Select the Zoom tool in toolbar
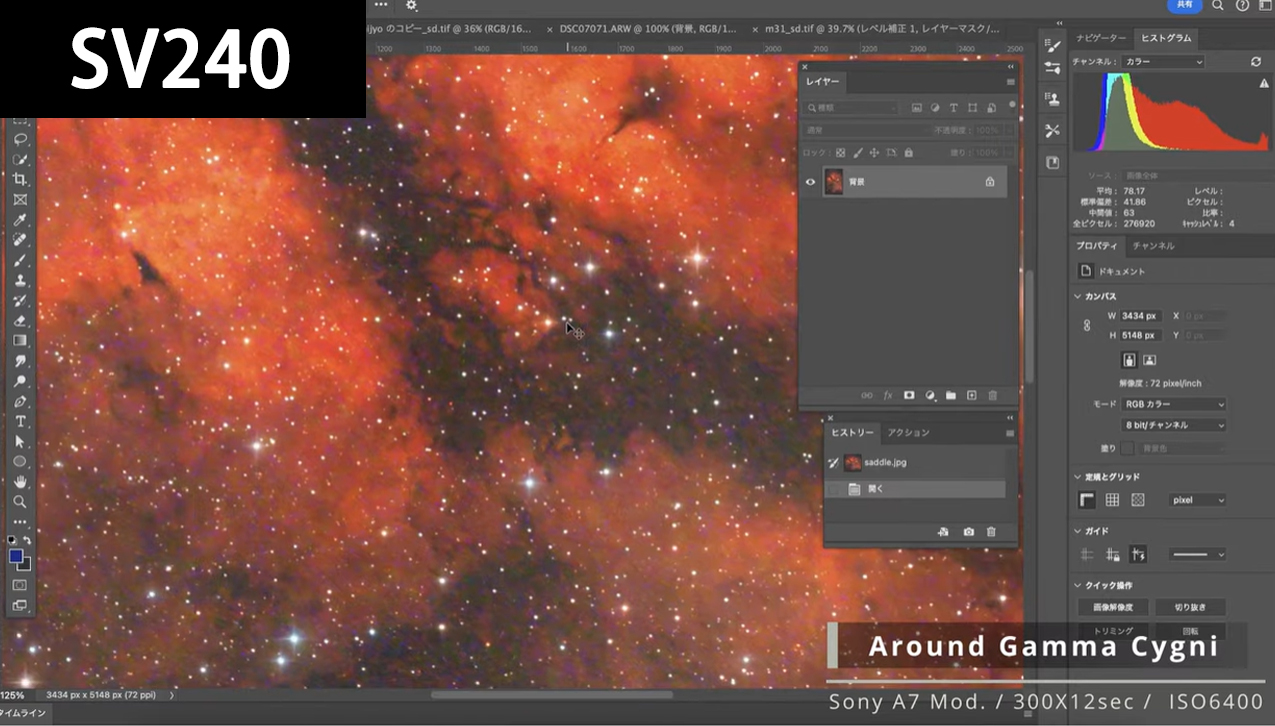The height and width of the screenshot is (726, 1275). click(x=19, y=502)
